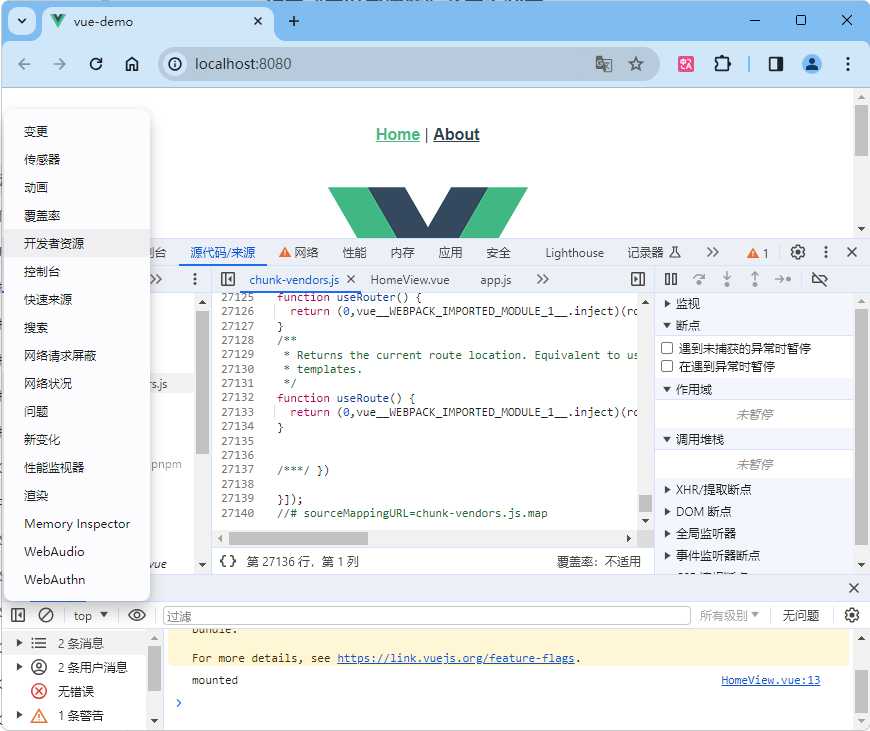Screen dimensions: 870x731
Task: Close the DevTools panel
Action: (852, 252)
